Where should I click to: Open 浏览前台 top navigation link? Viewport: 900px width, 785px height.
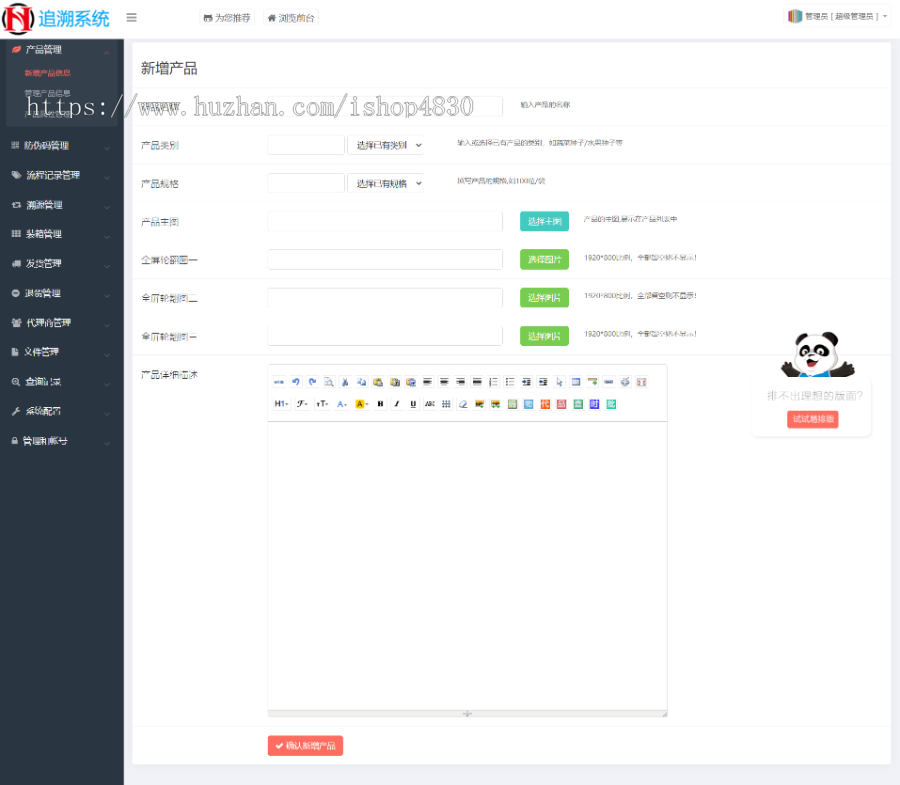pos(291,18)
